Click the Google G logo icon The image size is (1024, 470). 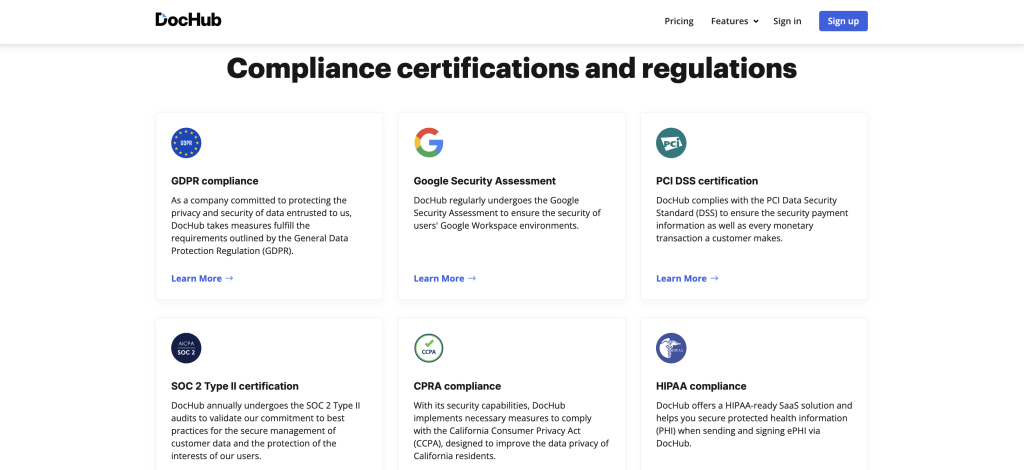(x=428, y=143)
